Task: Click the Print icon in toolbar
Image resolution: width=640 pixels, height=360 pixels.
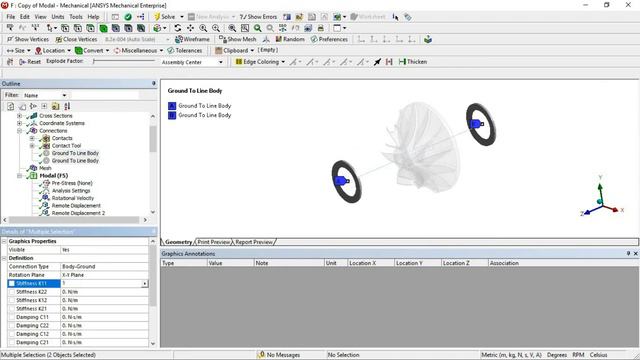Action: tap(321, 28)
